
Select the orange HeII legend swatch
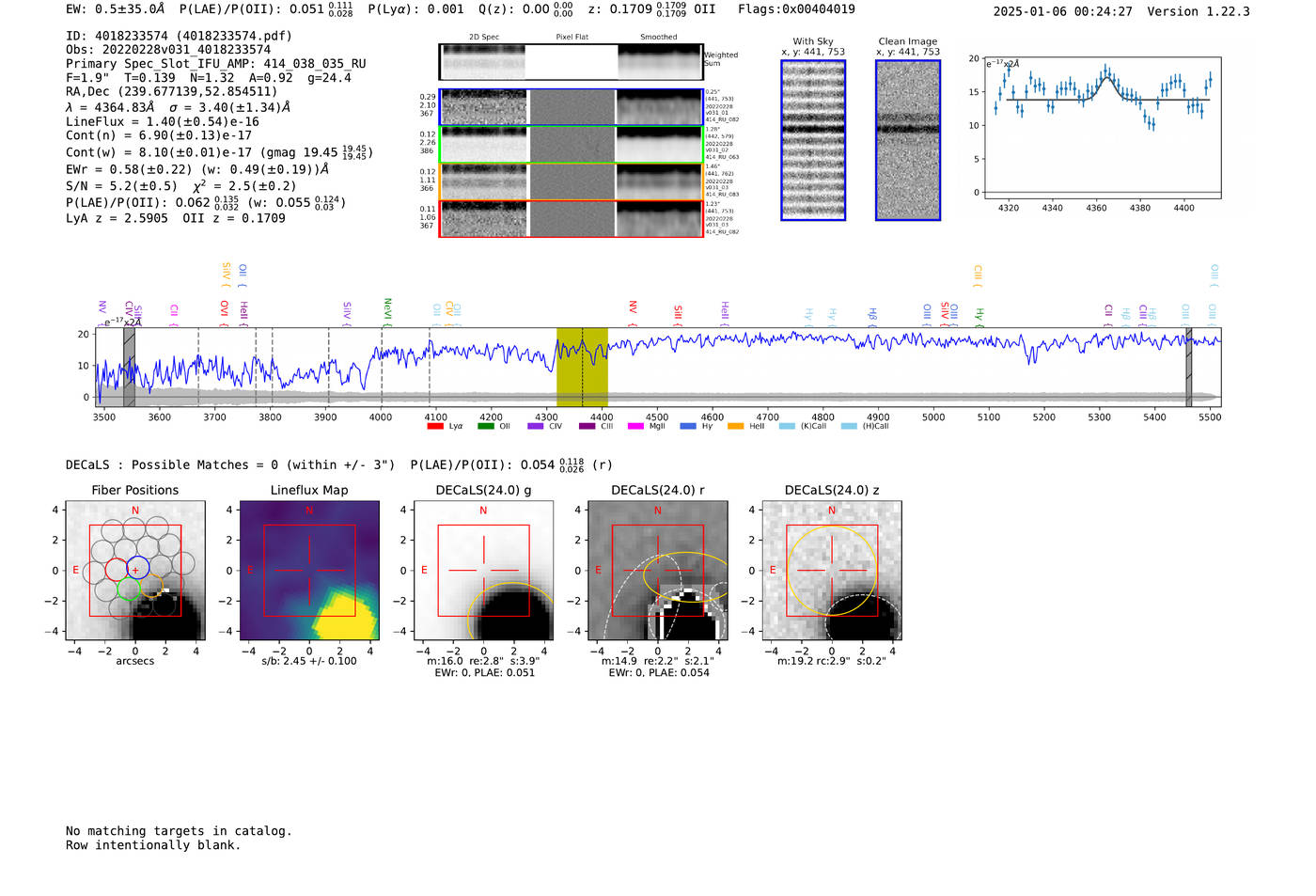tap(735, 426)
